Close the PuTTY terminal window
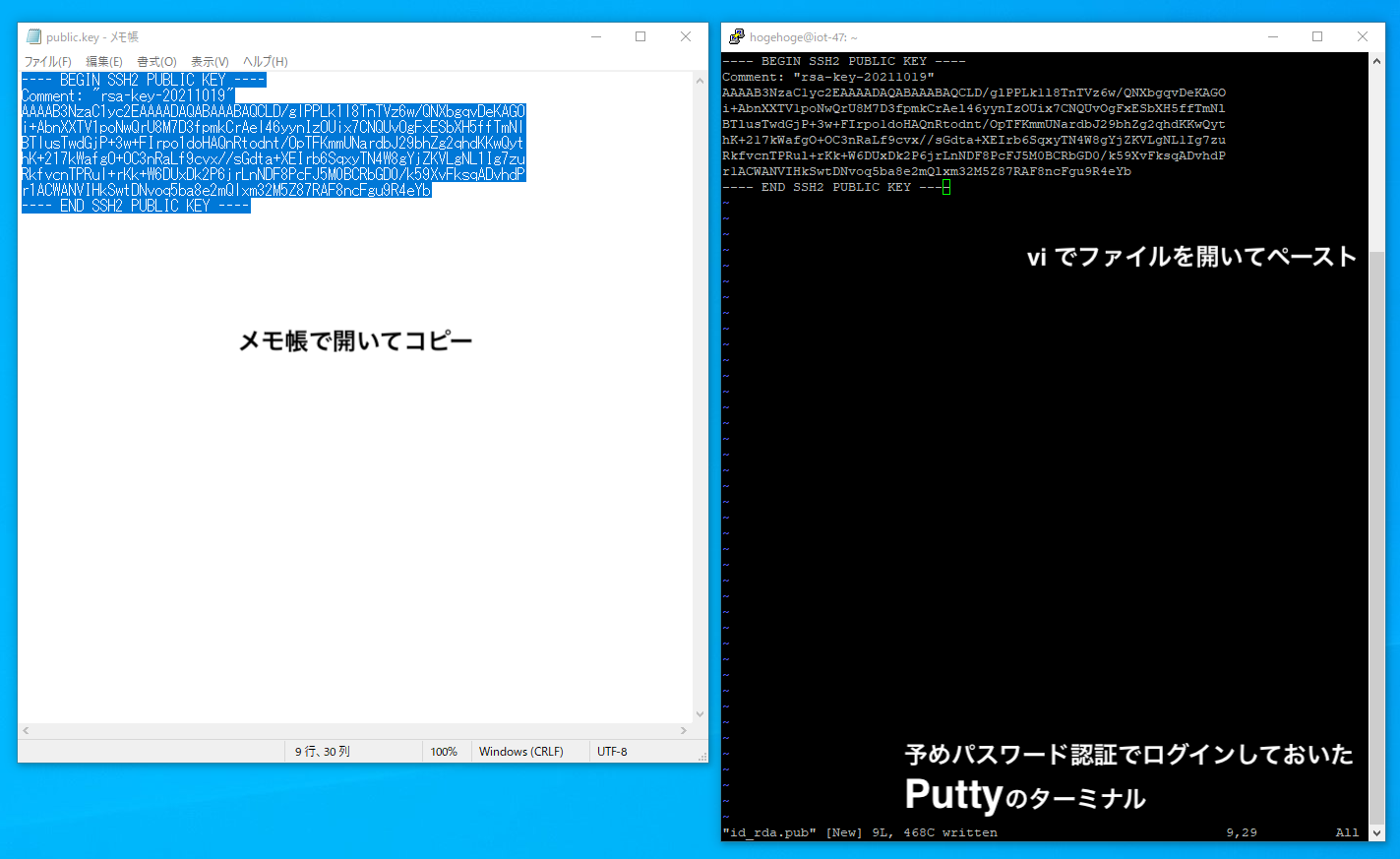 pos(1363,37)
